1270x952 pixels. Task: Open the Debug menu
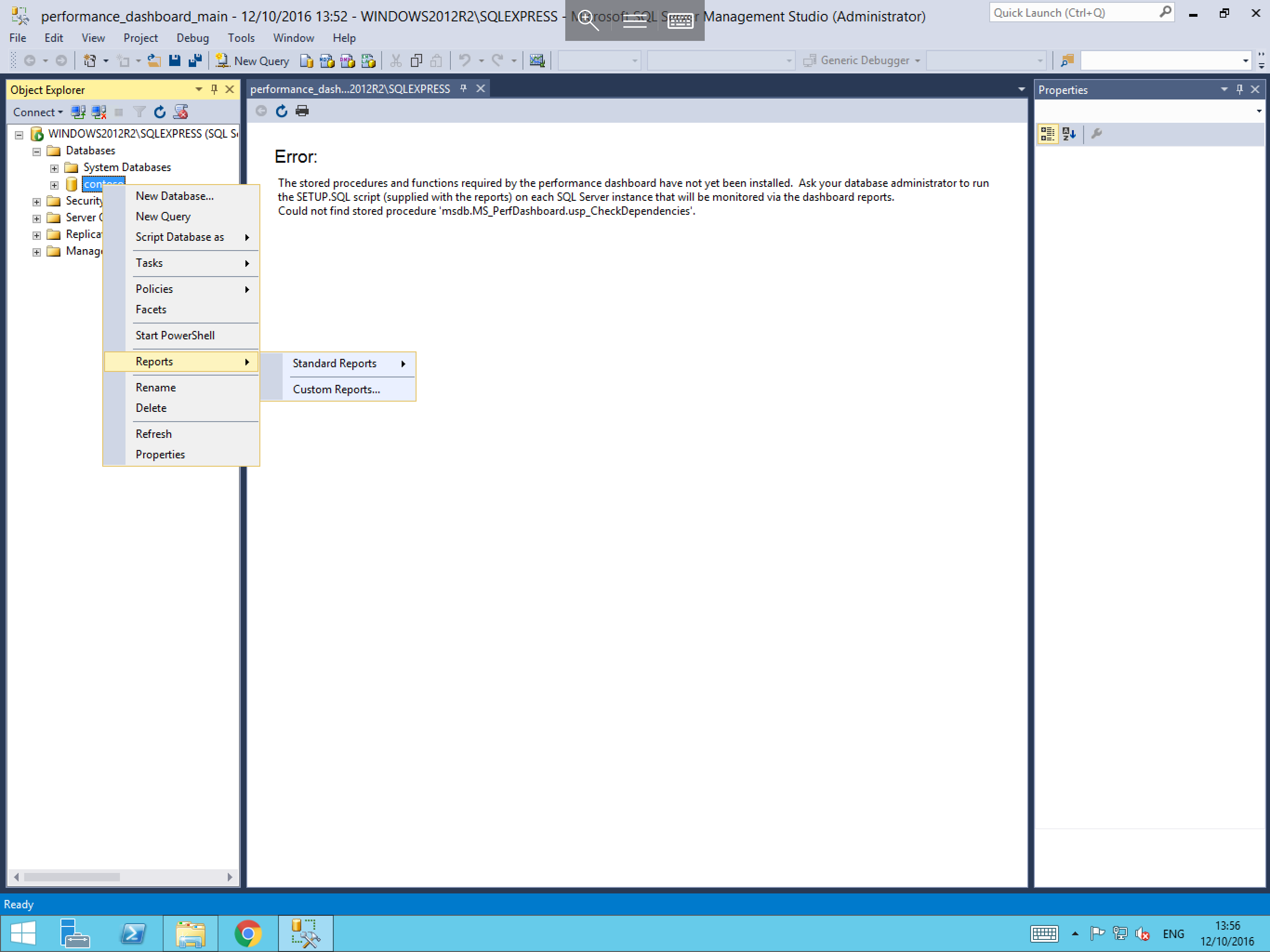point(193,38)
